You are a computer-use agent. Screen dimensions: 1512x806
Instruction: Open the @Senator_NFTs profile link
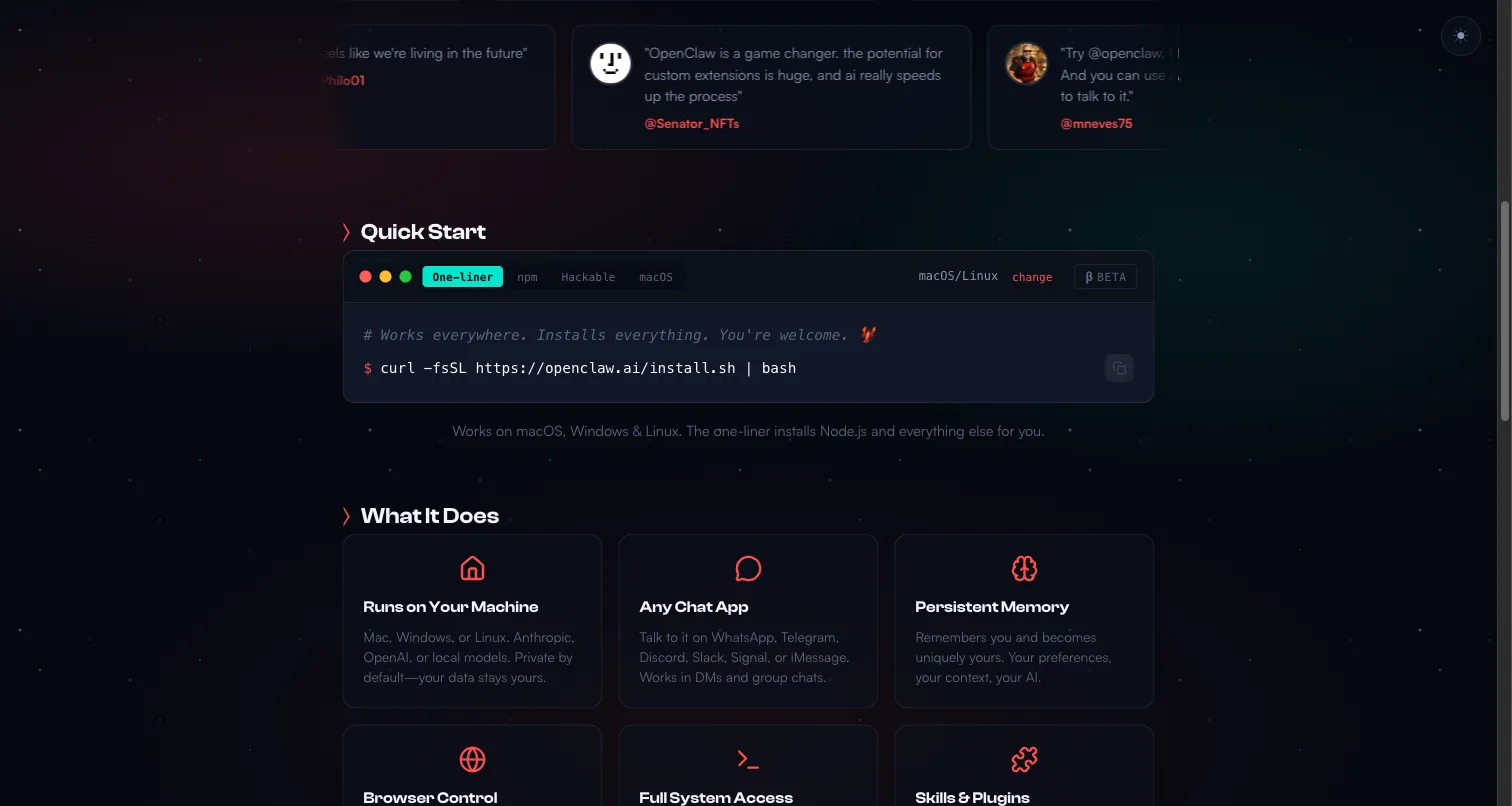point(692,123)
